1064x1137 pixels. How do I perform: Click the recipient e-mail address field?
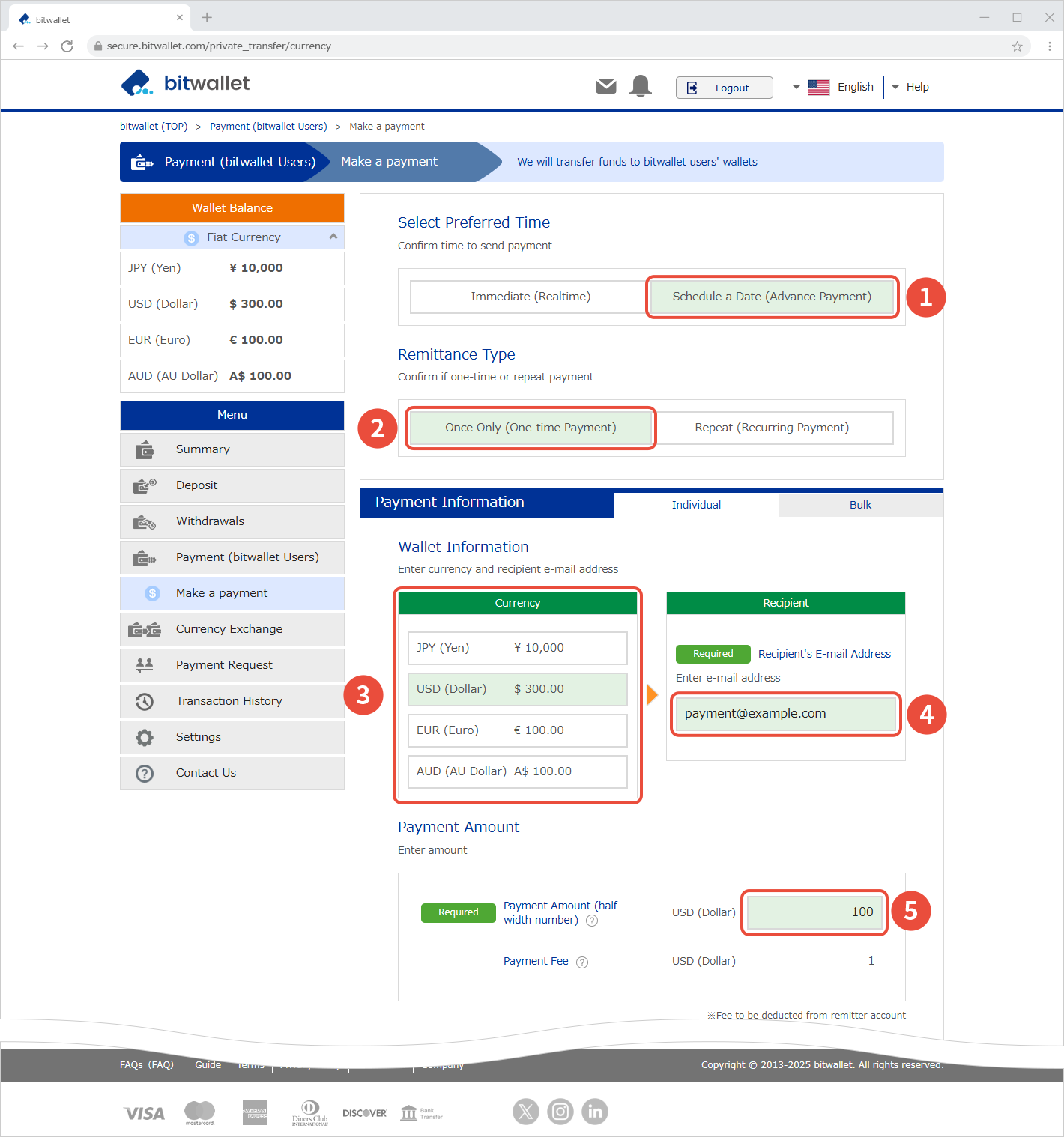(x=785, y=714)
